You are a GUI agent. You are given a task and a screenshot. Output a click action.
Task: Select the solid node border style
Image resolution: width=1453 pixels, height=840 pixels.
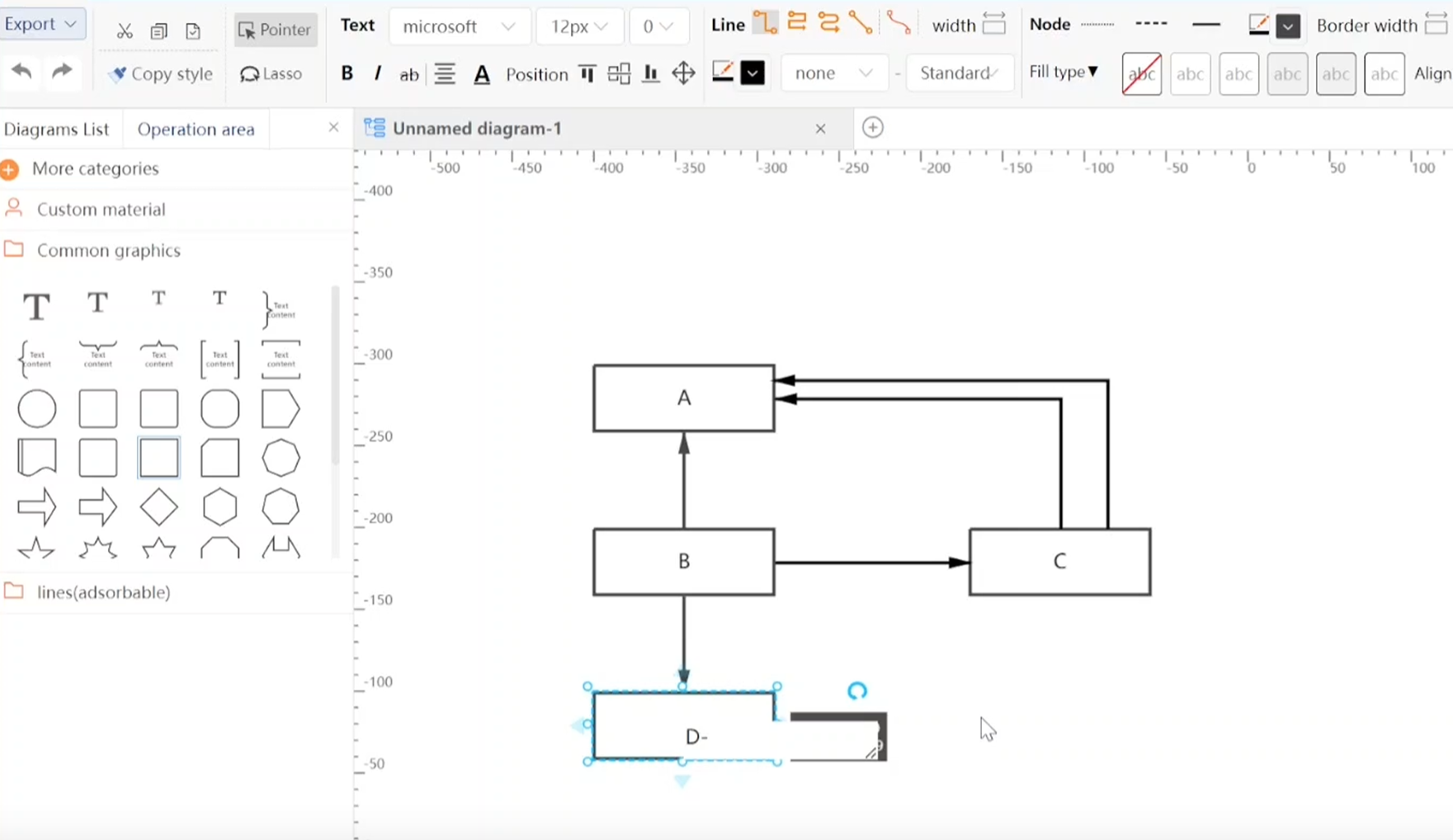[1206, 25]
